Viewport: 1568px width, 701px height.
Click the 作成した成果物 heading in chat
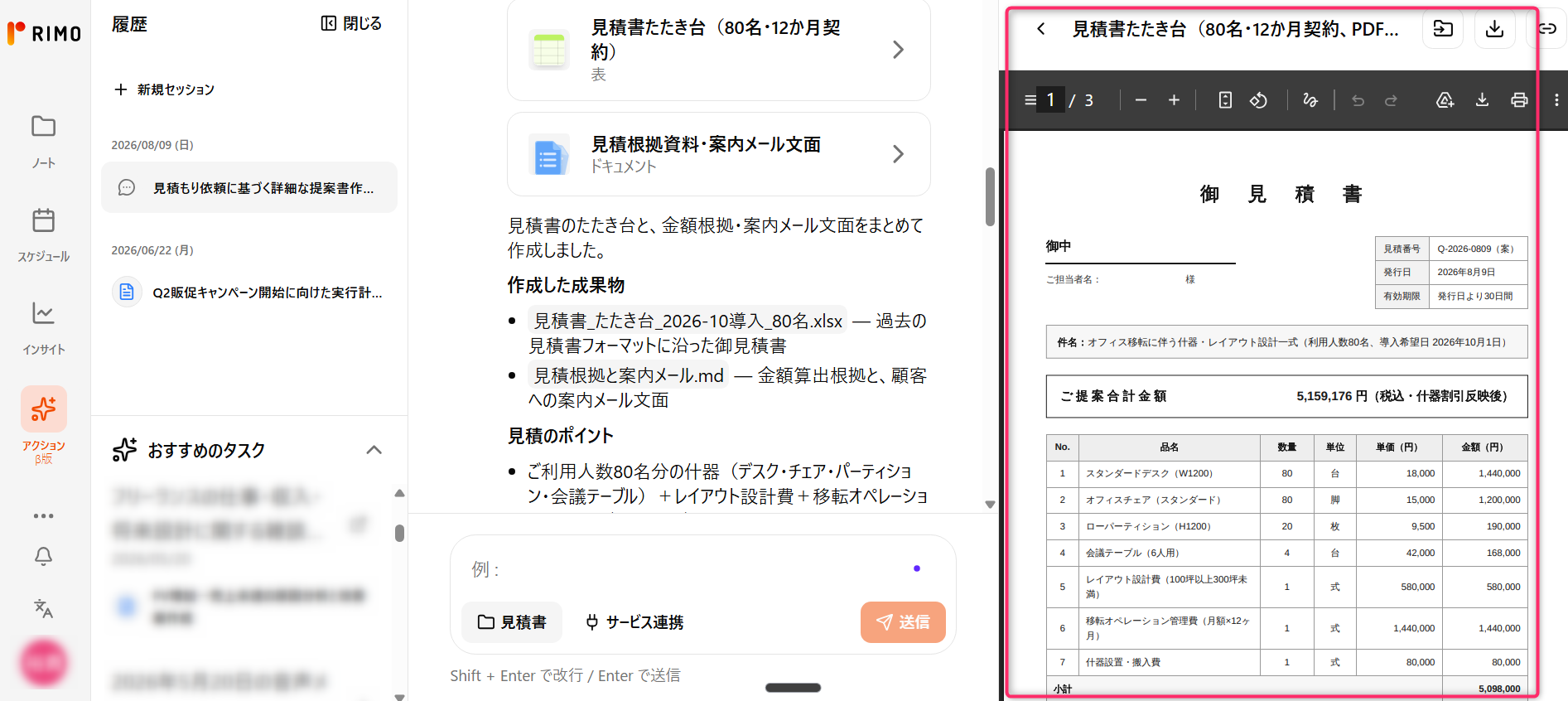coord(566,285)
